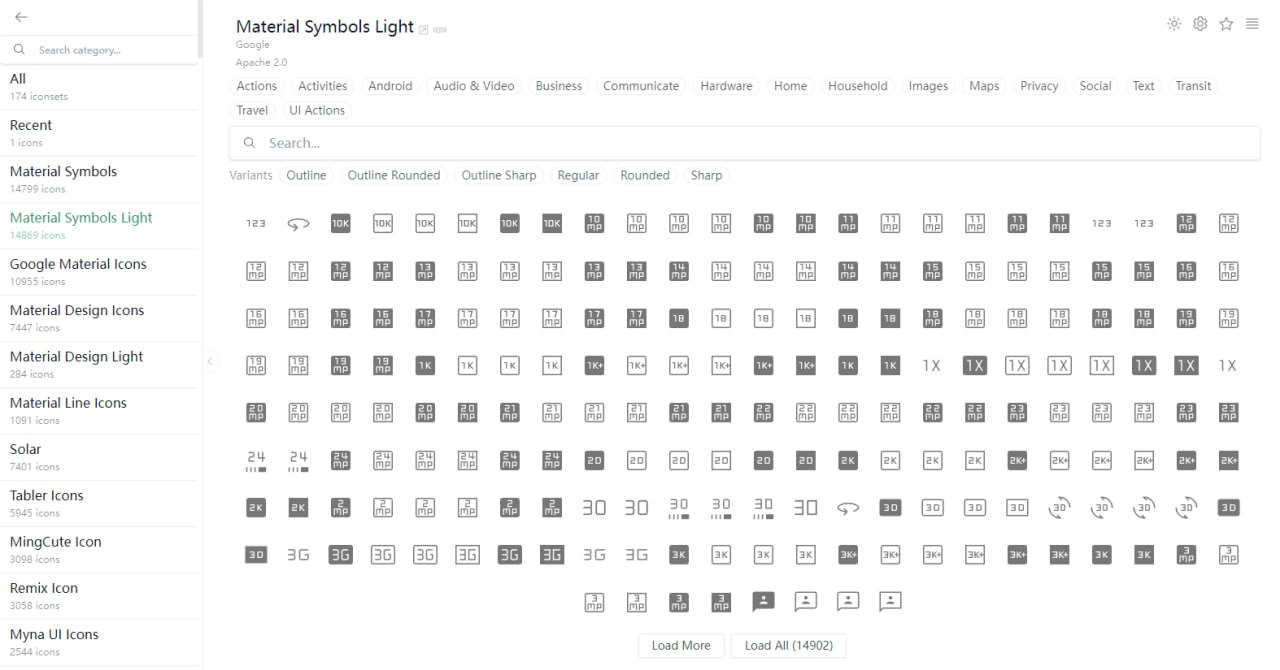Open the Google Material Icons set
The image size is (1280, 670).
(x=78, y=264)
